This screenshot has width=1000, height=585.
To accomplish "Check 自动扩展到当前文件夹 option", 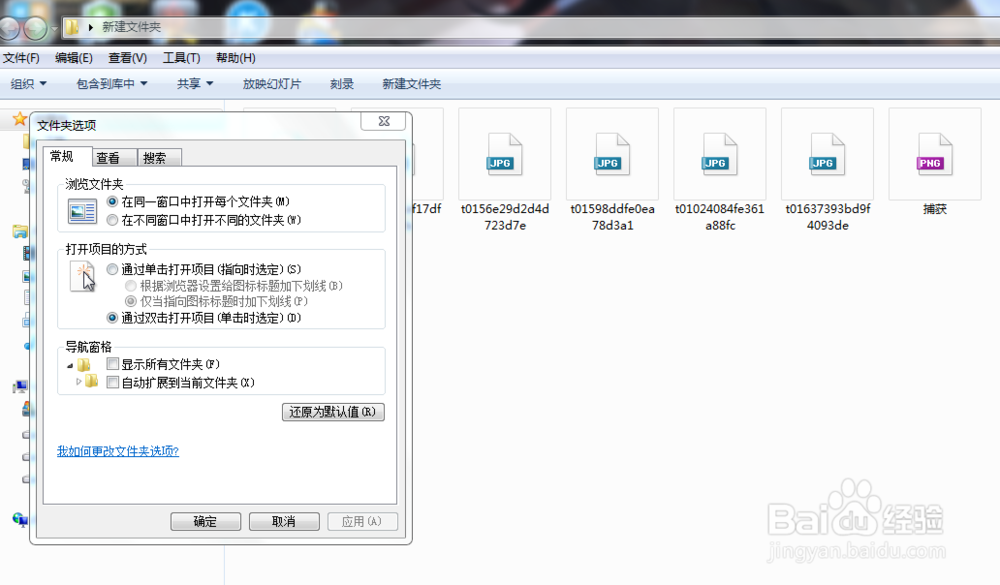I will (x=113, y=382).
